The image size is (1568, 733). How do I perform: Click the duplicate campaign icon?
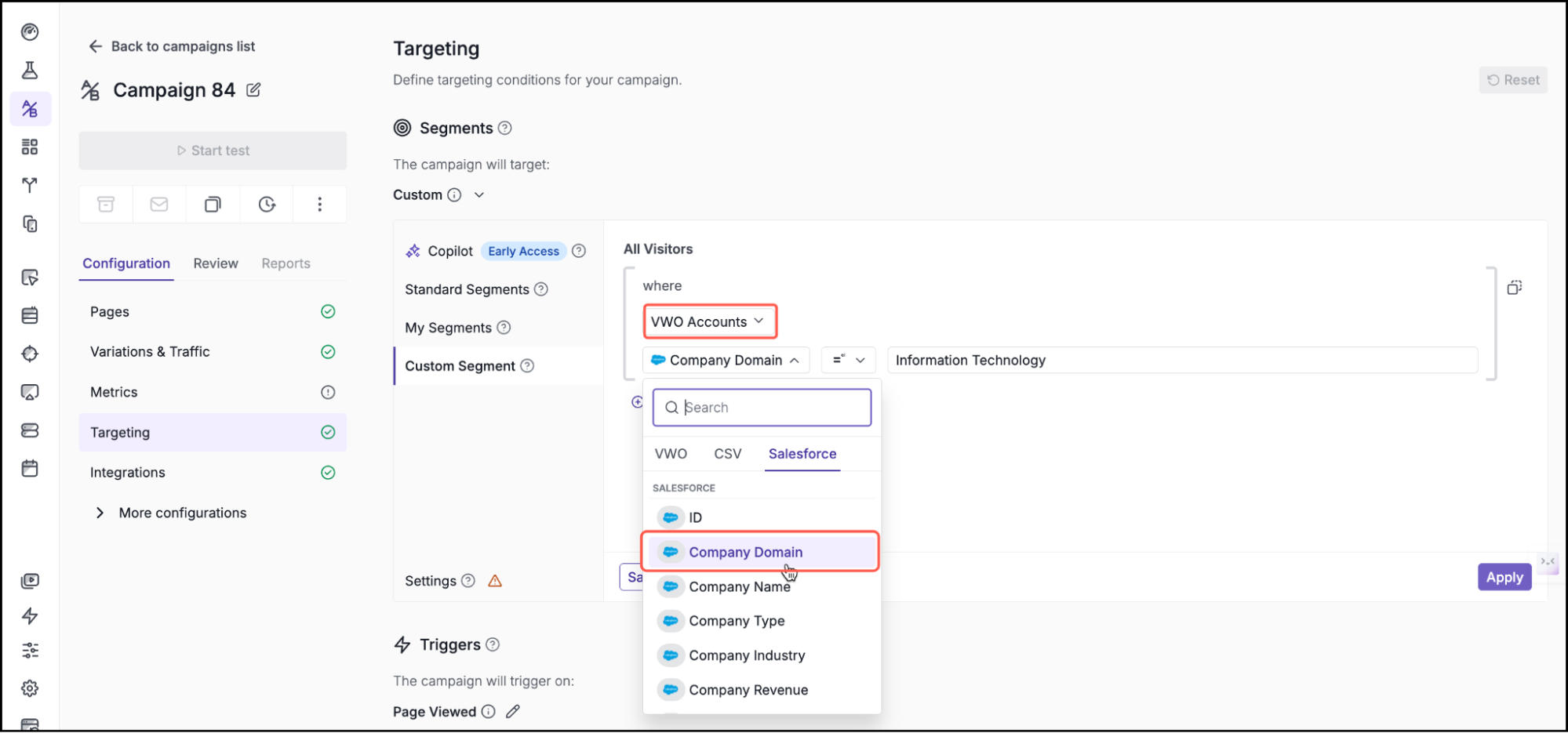(x=213, y=204)
